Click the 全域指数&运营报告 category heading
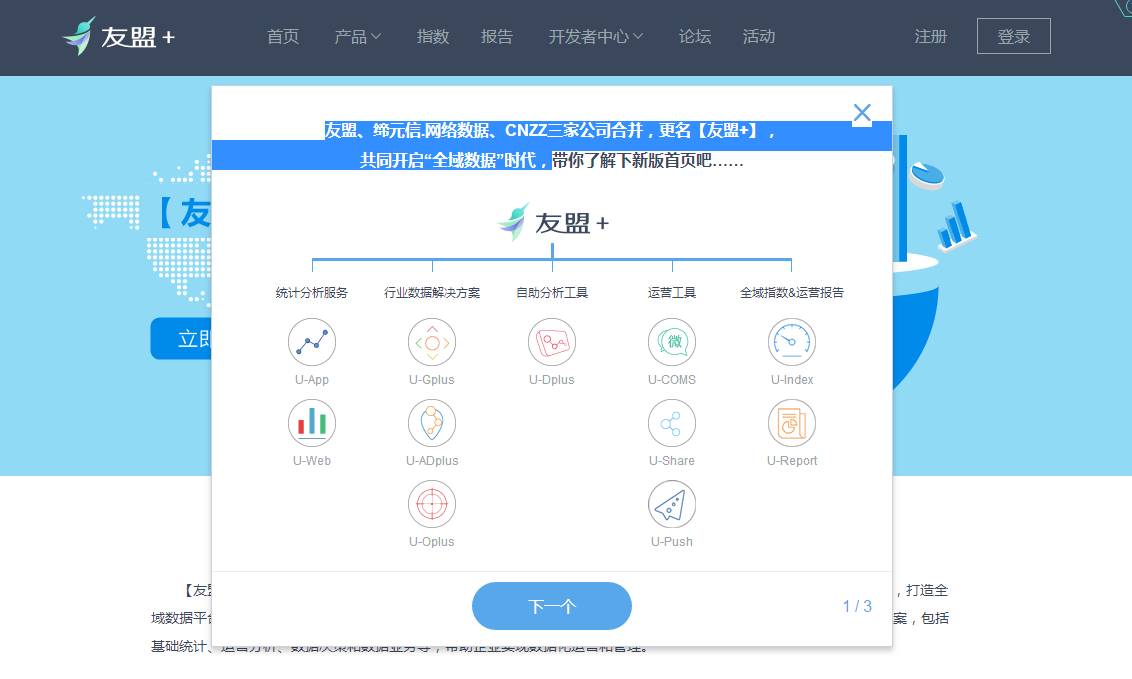Image resolution: width=1132 pixels, height=679 pixels. pyautogui.click(x=792, y=292)
